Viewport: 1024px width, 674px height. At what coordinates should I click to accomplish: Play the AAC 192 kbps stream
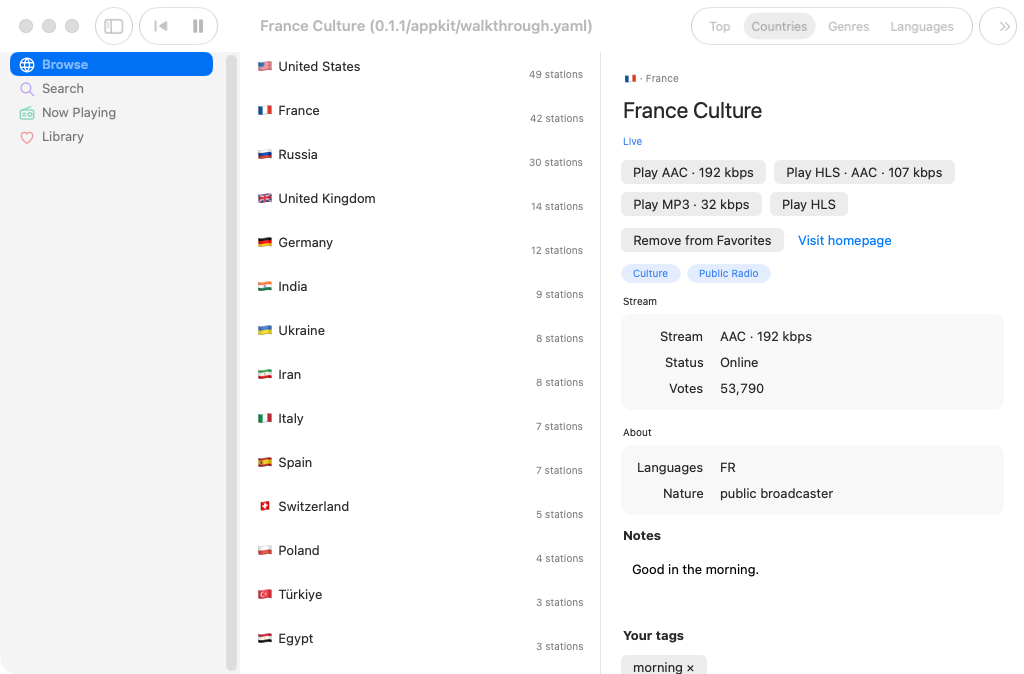click(x=693, y=172)
